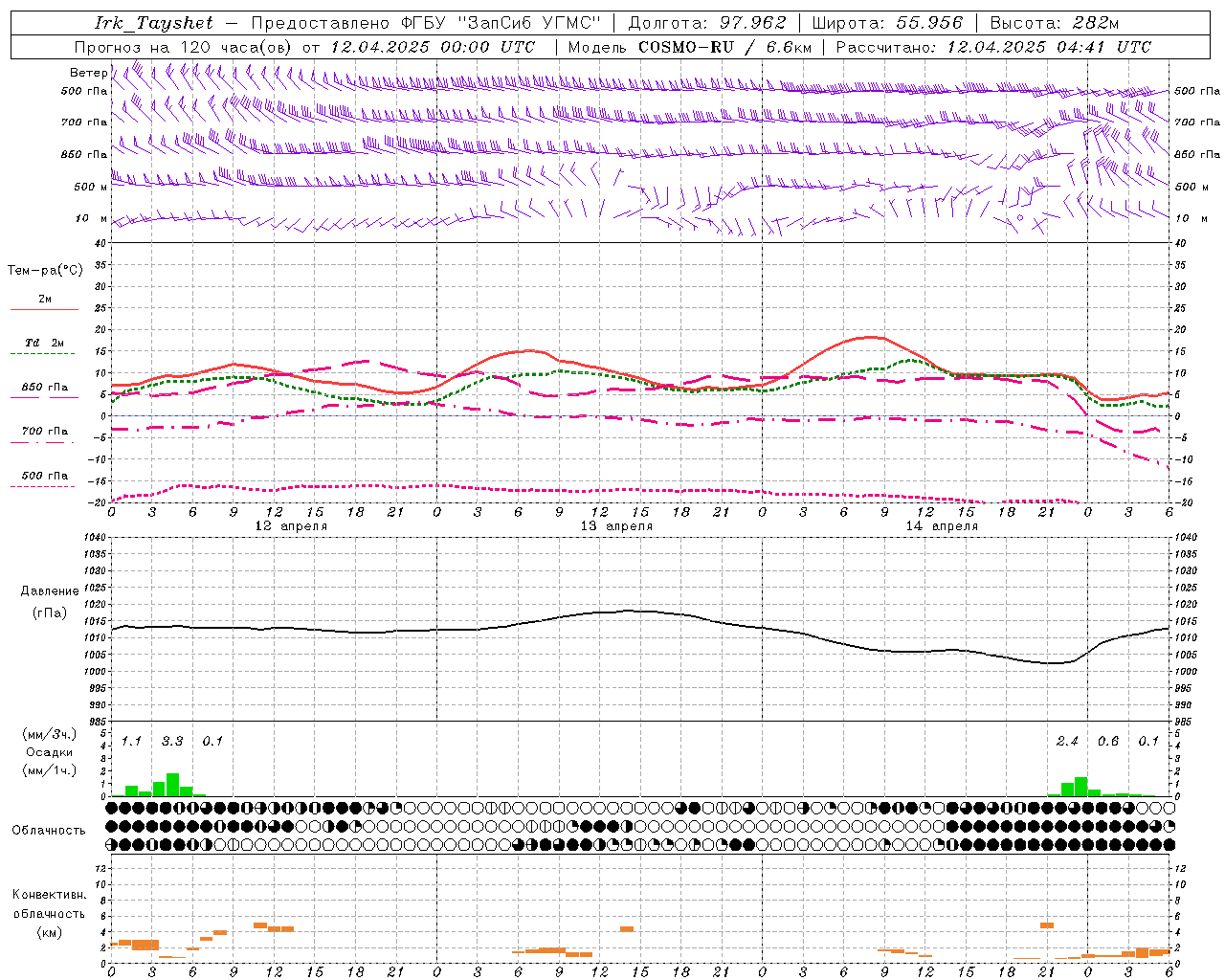Select the text Предоставлено ФГБУ "ЗапСиб УГМС"
Image resolution: width=1225 pixels, height=980 pixels.
(x=426, y=23)
